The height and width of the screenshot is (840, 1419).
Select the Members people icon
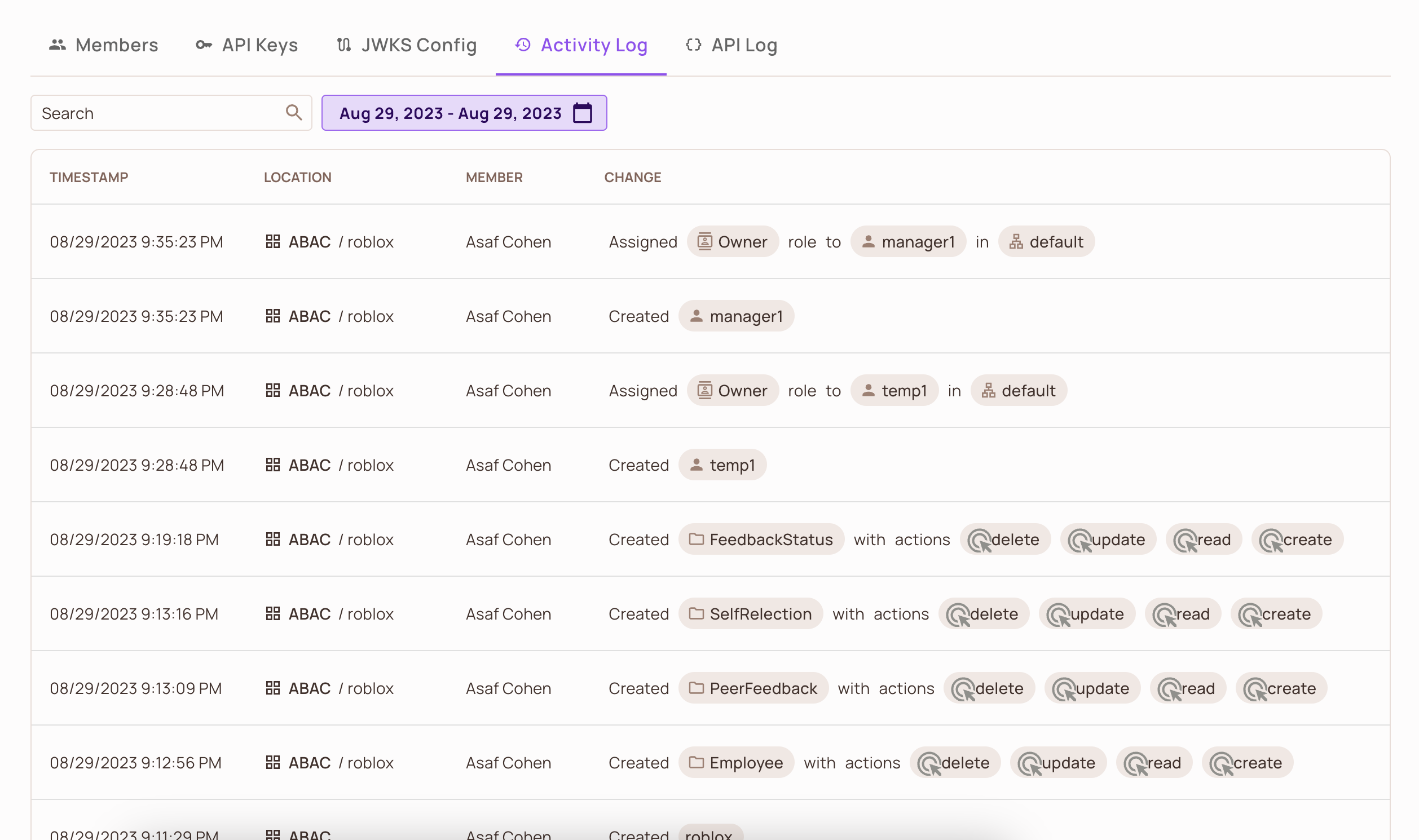pos(58,45)
